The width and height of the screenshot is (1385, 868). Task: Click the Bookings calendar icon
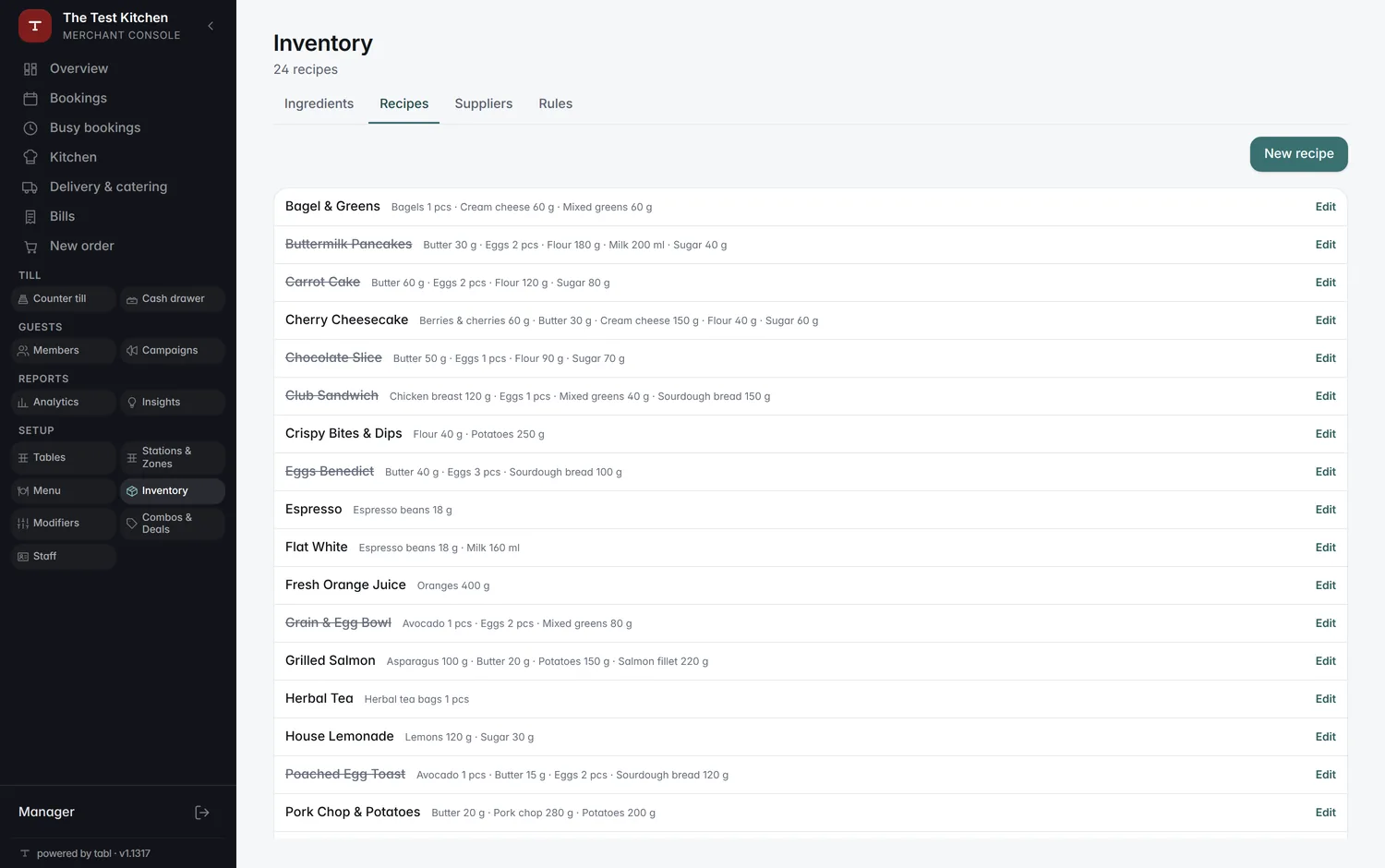pyautogui.click(x=30, y=99)
